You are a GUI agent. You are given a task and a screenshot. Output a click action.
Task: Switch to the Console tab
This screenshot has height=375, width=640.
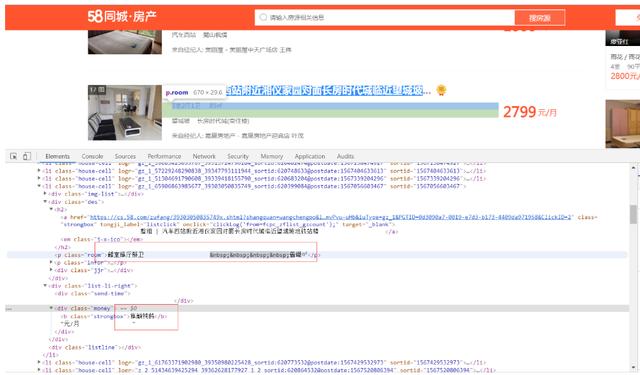pos(92,156)
